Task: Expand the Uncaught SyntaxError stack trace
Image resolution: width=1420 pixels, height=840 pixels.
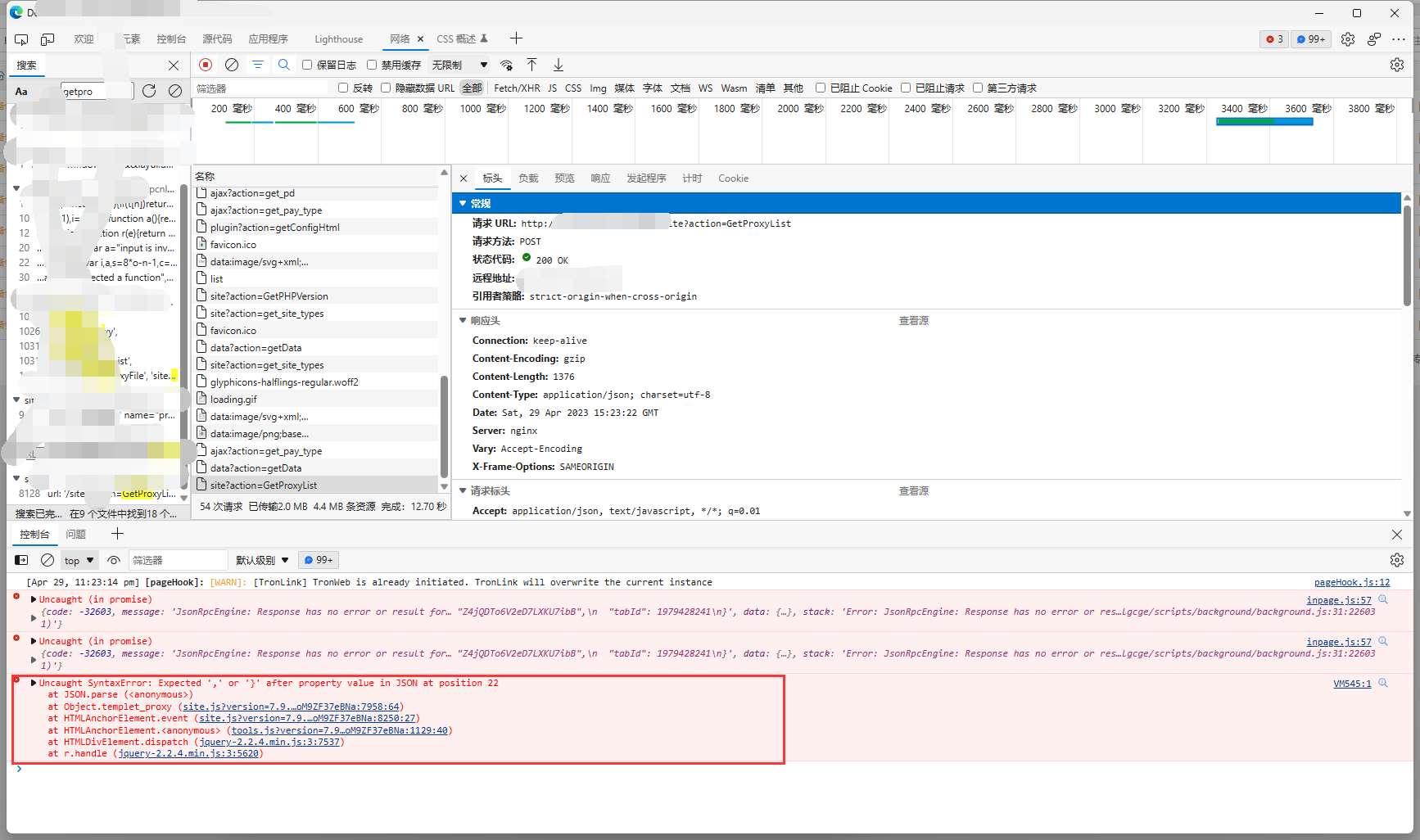Action: (34, 683)
